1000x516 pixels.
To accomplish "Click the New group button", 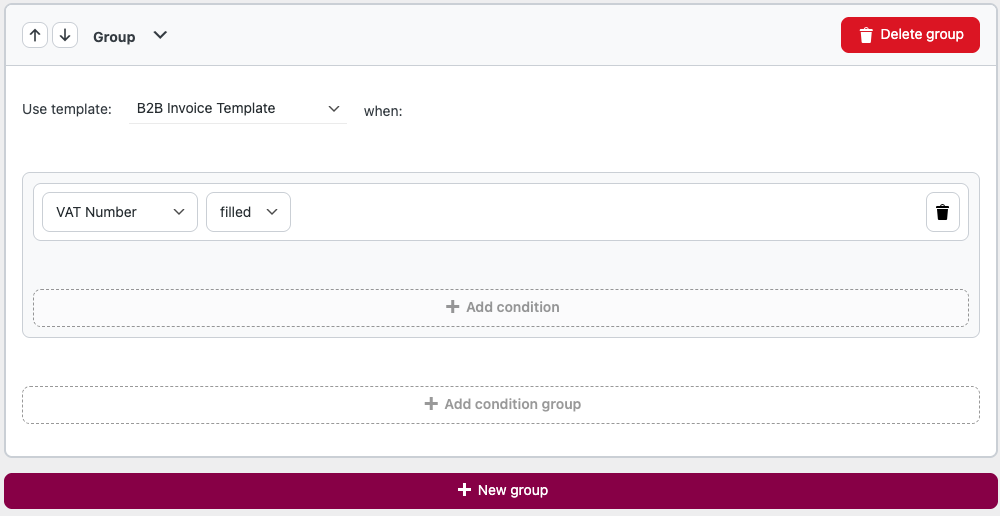I will tap(501, 490).
